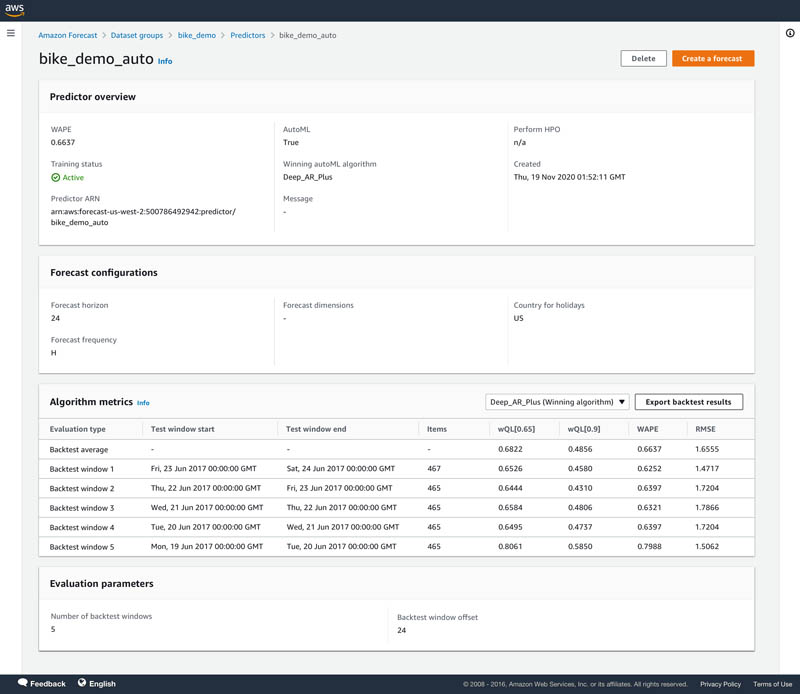Click Country for holidays value US

click(x=518, y=318)
